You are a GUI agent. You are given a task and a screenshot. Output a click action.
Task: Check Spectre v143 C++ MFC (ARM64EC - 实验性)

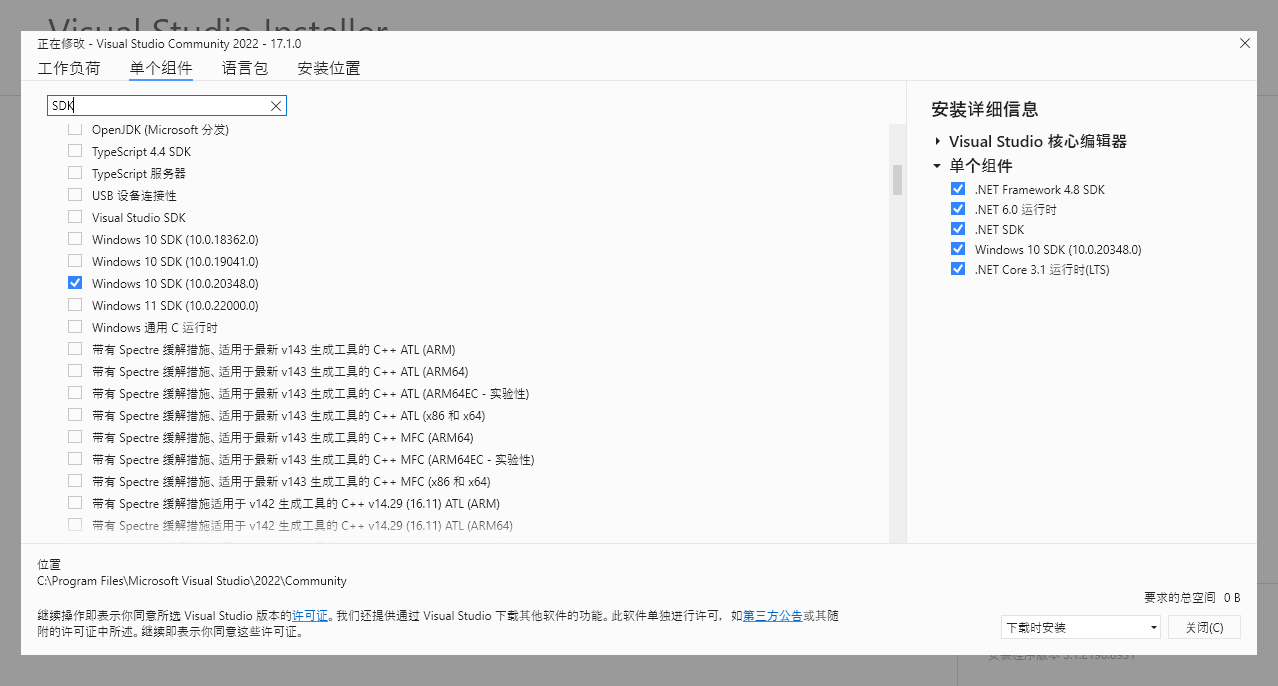75,459
